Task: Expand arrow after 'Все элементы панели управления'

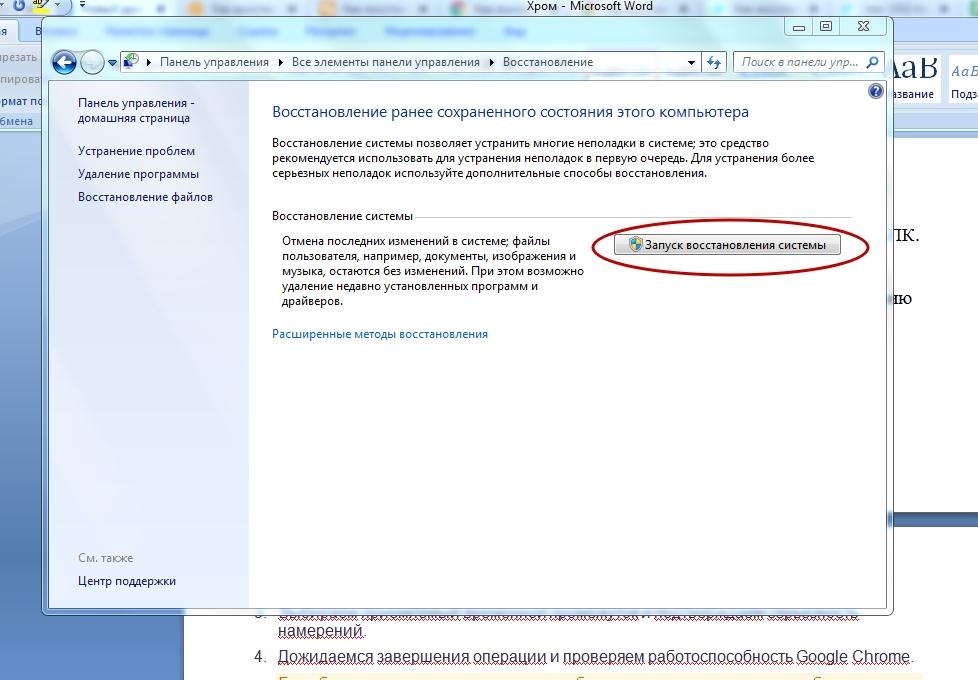Action: [491, 62]
